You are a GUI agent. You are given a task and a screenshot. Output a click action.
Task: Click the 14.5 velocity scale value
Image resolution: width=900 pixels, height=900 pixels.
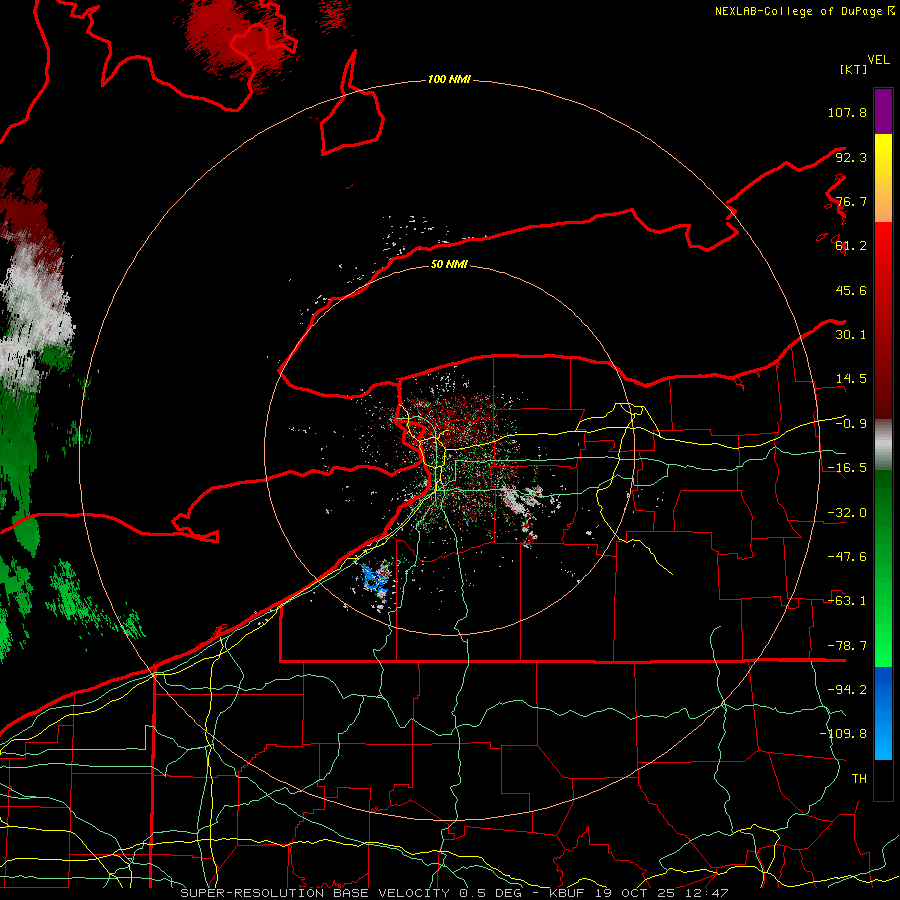(851, 379)
